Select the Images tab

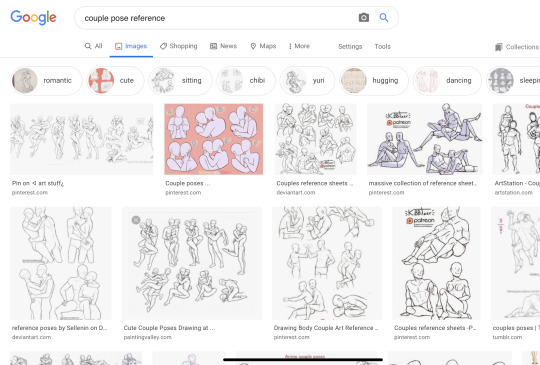coord(131,46)
